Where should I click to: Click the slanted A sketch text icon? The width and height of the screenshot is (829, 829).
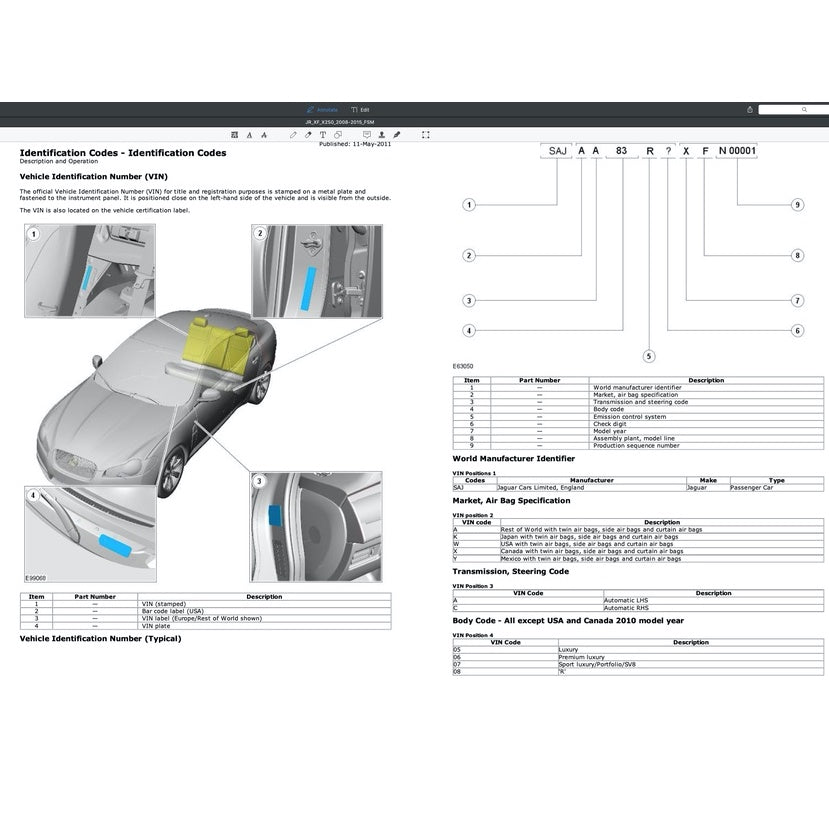tap(264, 135)
